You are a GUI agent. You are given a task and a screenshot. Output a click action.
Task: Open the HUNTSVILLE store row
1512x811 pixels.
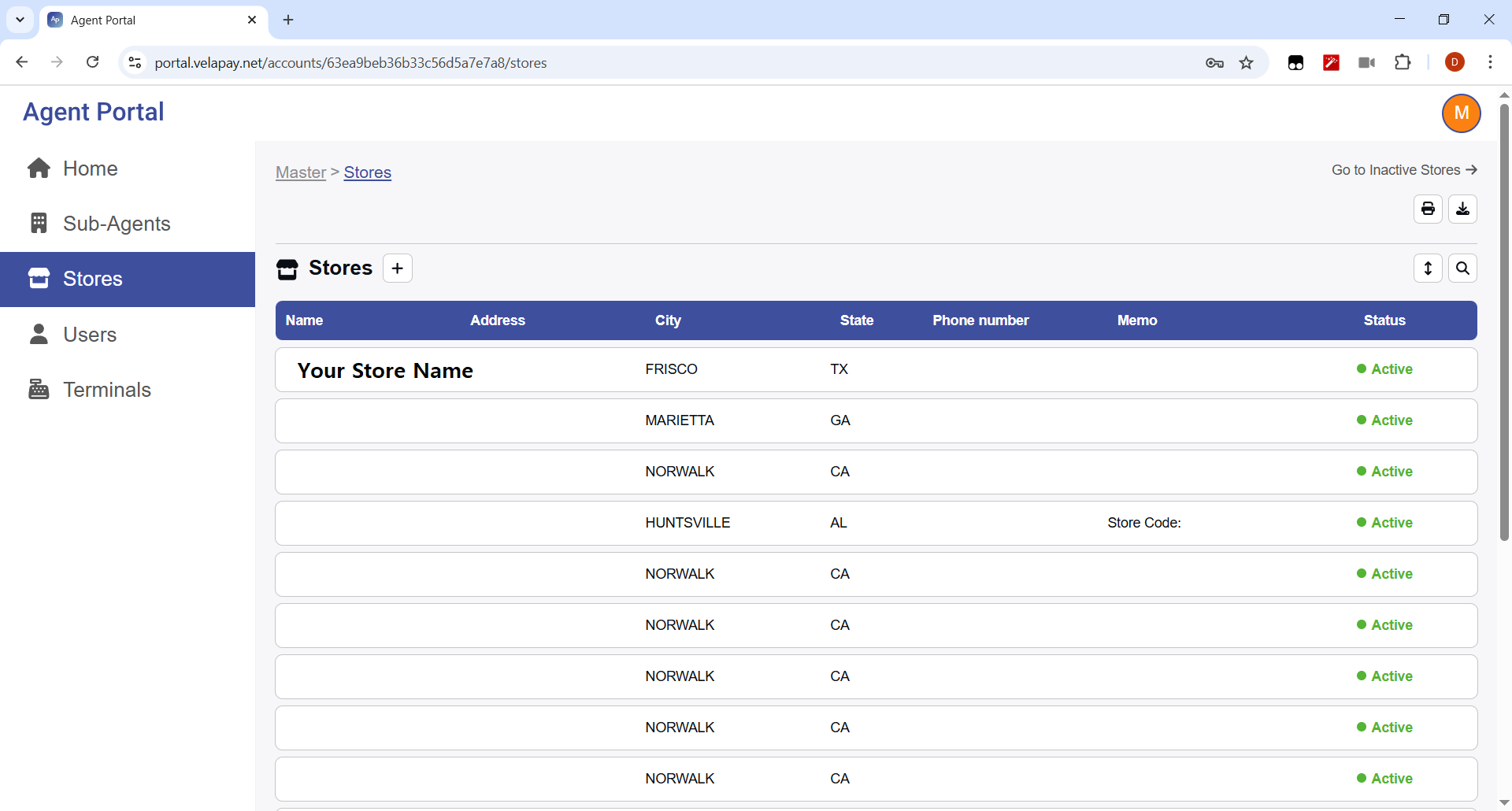(876, 524)
